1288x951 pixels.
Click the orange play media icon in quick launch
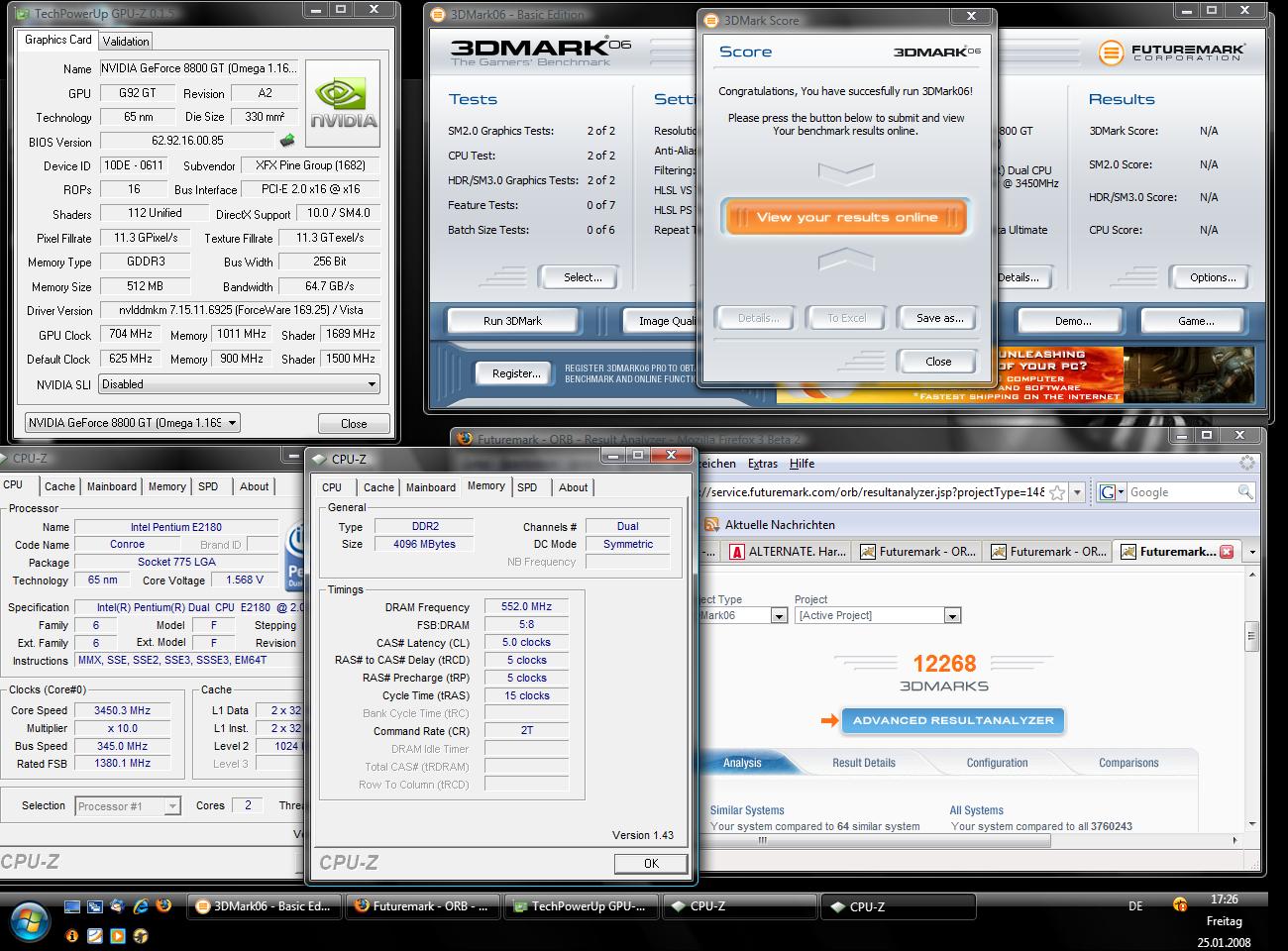click(118, 935)
